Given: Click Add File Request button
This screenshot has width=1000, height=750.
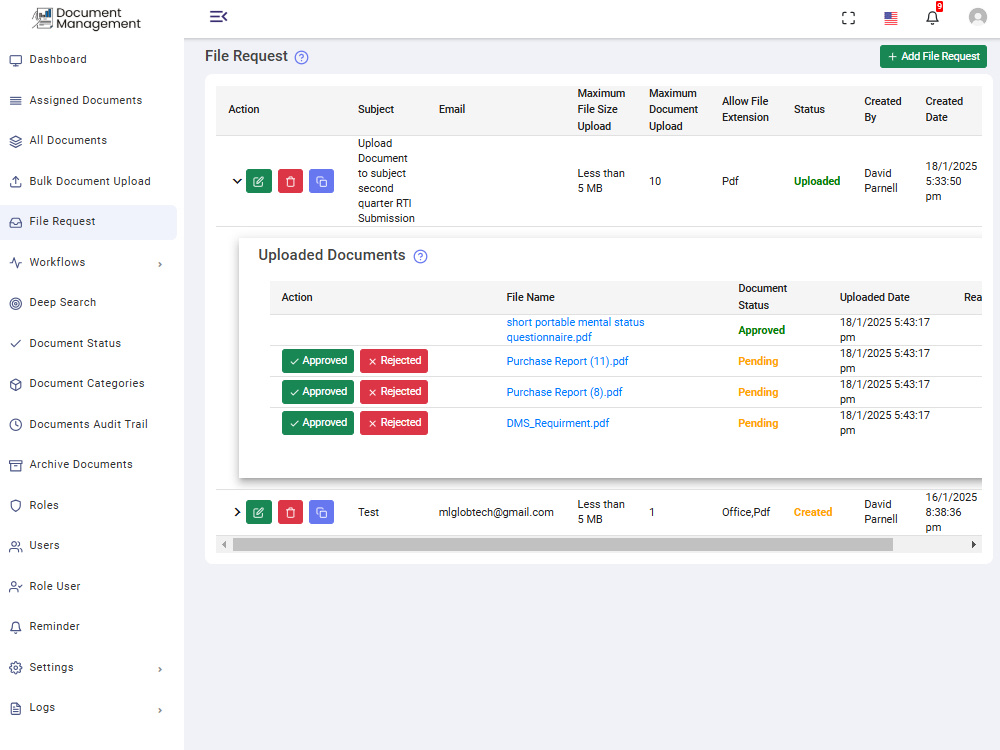Looking at the screenshot, I should 933,56.
